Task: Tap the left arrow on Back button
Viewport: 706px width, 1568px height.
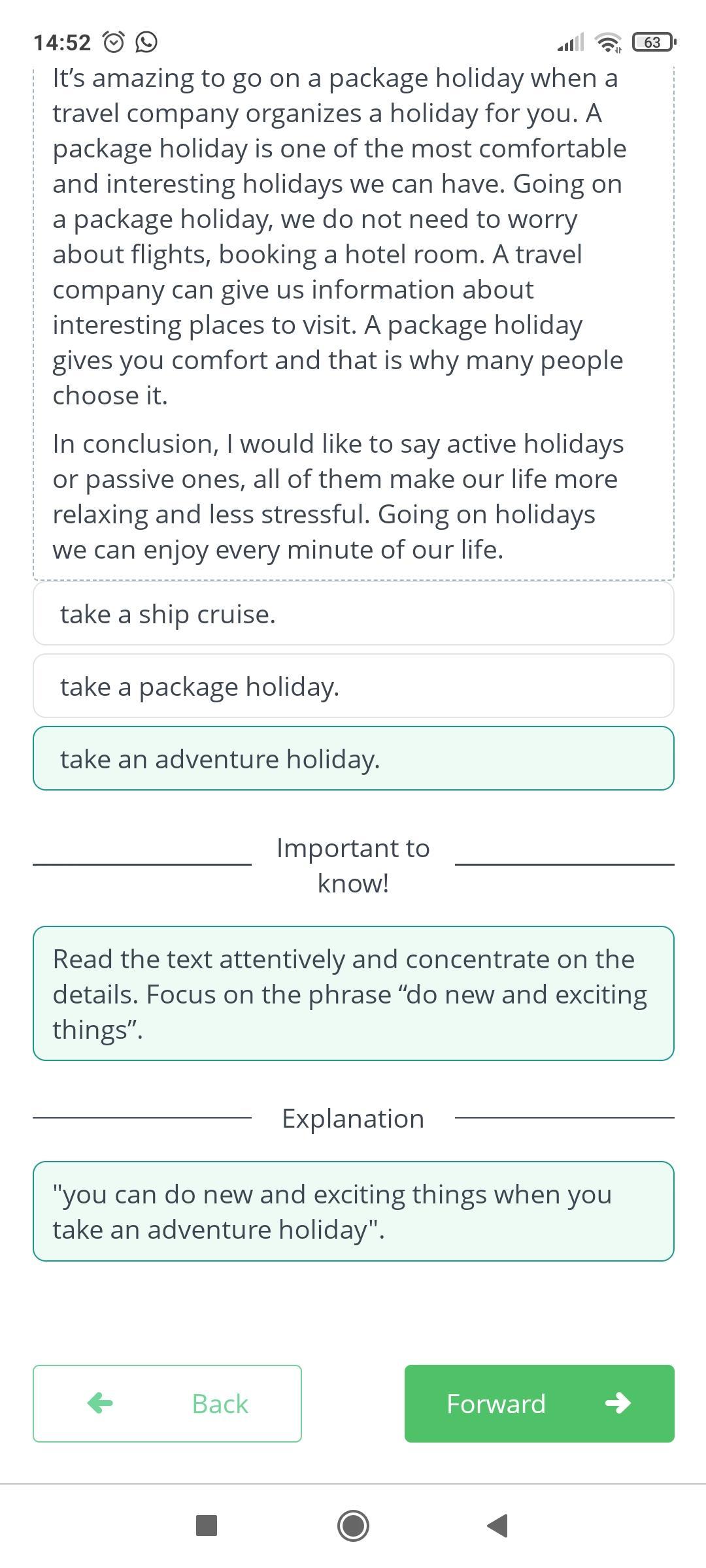Action: pos(100,1403)
